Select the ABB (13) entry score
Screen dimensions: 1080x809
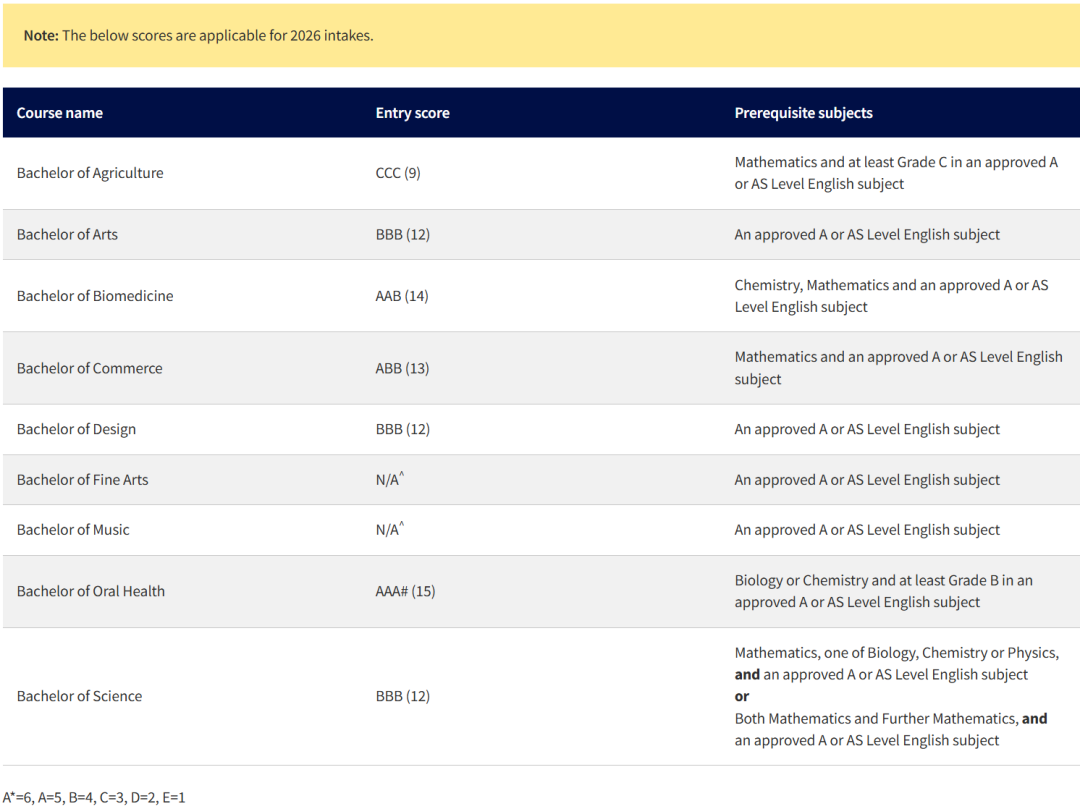[x=402, y=368]
